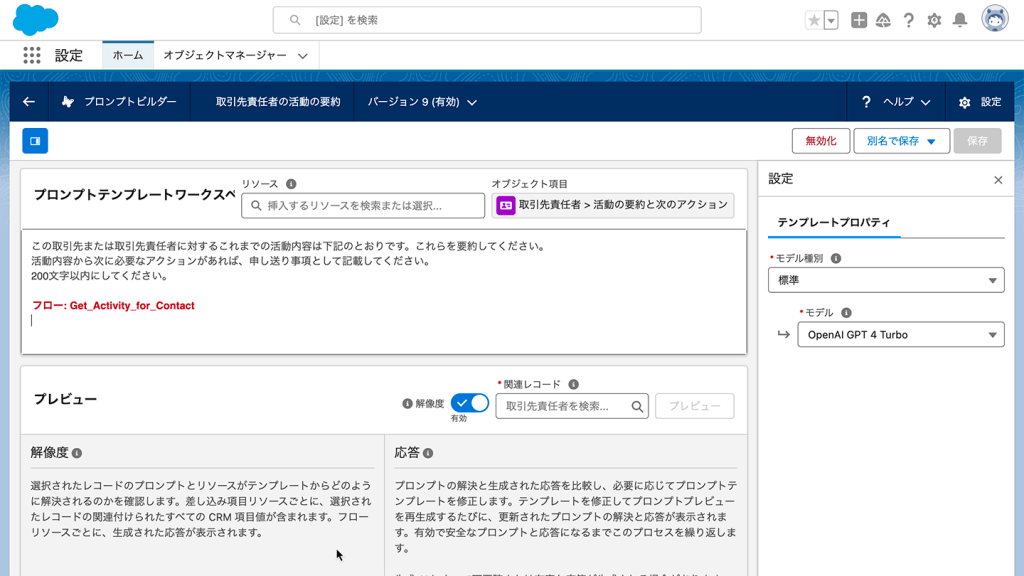Image resolution: width=1024 pixels, height=576 pixels.
Task: Click the back arrow in Prompt Builder header
Action: (x=28, y=102)
